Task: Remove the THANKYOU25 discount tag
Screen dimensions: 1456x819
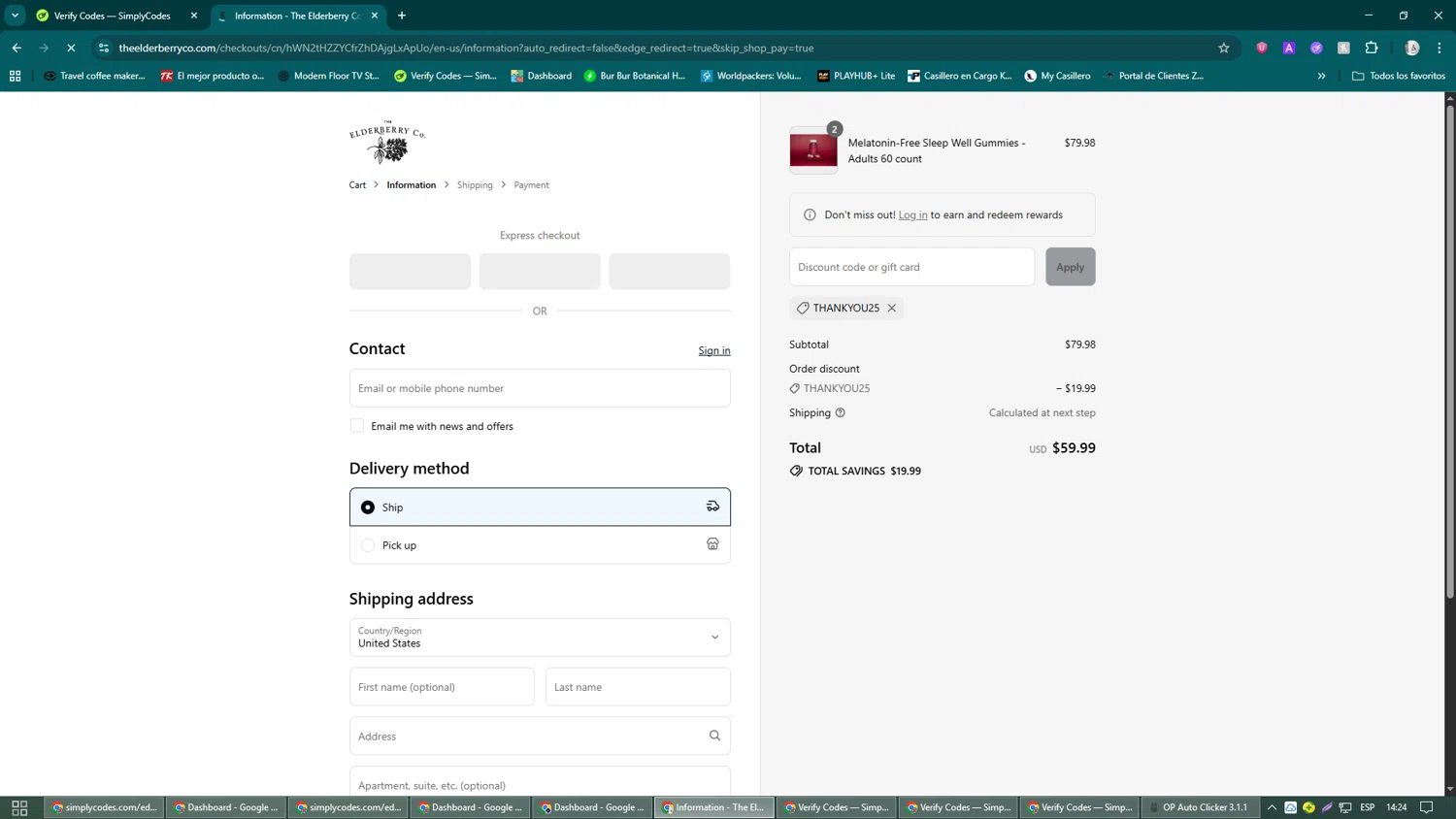Action: click(x=891, y=308)
